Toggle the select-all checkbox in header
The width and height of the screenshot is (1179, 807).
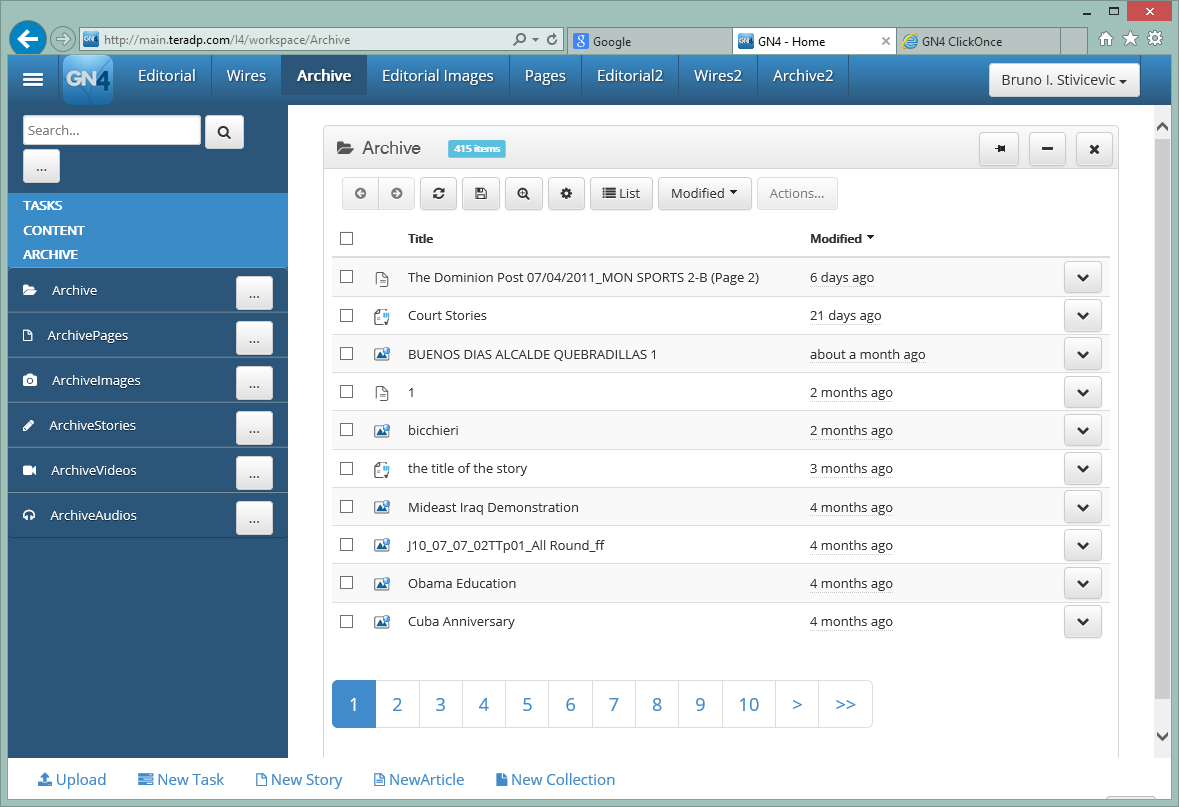347,238
